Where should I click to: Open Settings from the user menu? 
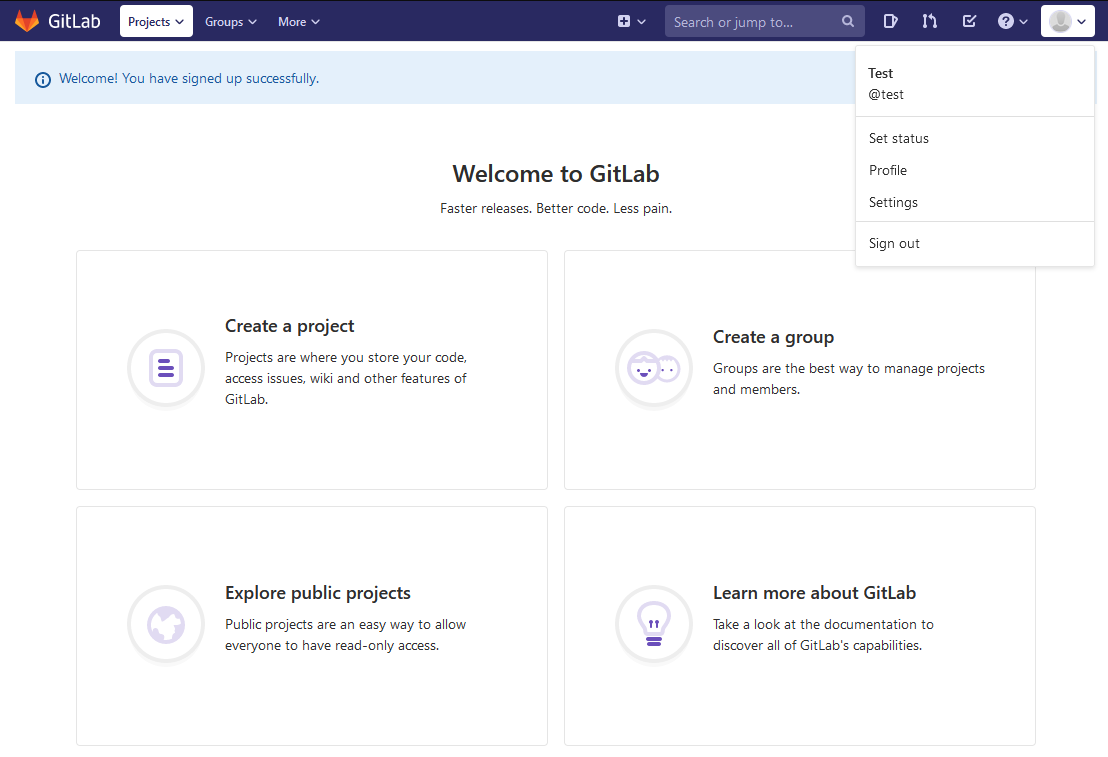tap(893, 202)
